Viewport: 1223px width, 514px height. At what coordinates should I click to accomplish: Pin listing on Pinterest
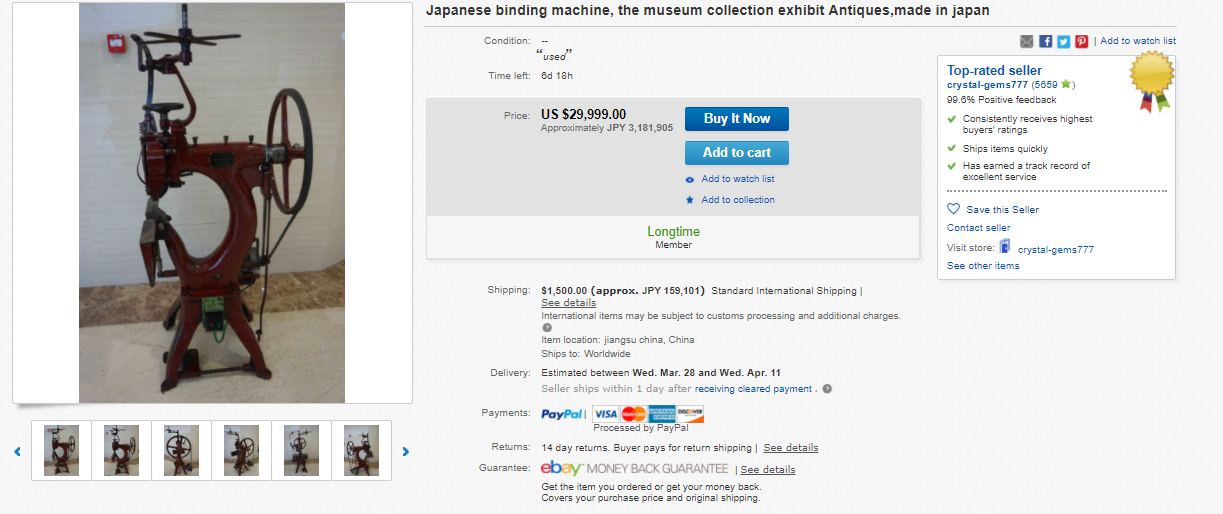coord(1081,41)
